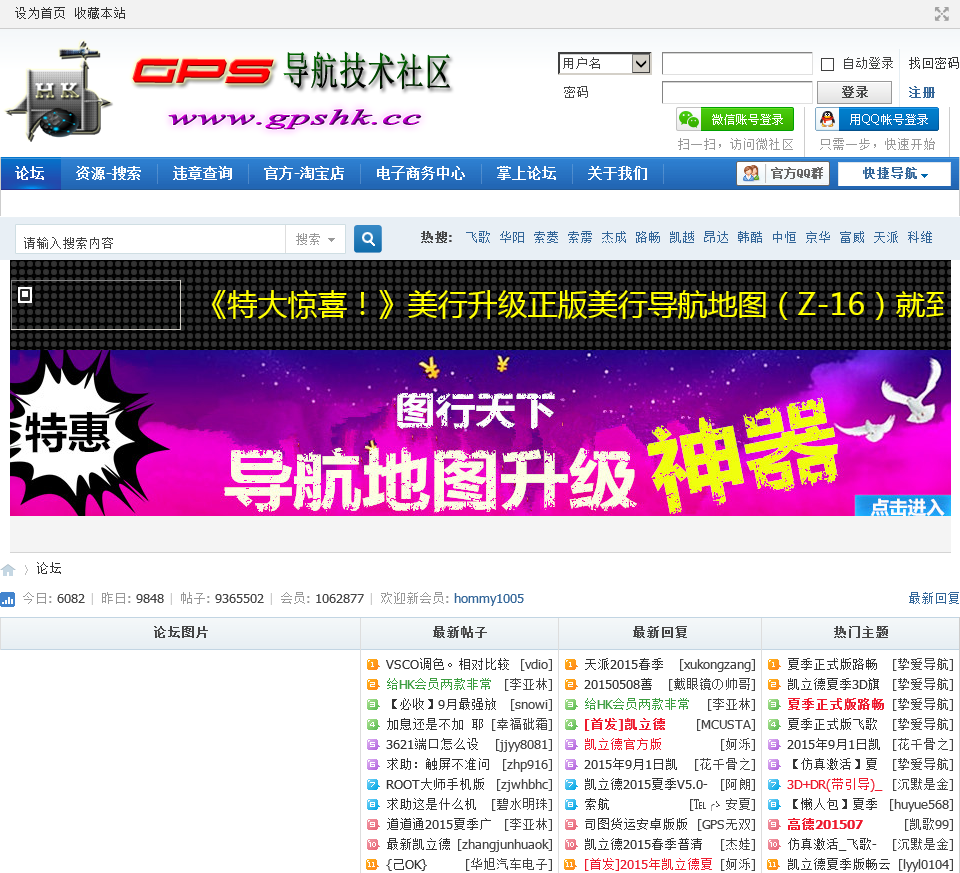Click the QQ penguin login icon
This screenshot has height=873, width=960.
tap(827, 119)
